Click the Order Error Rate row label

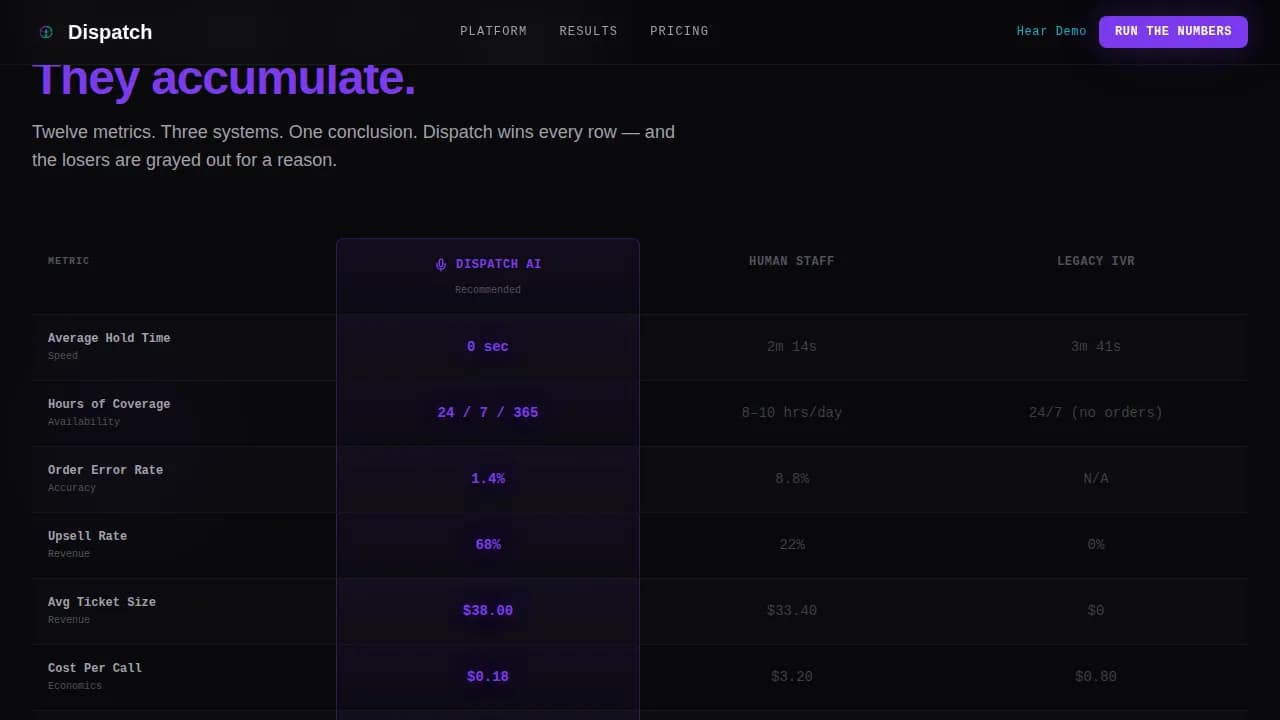(105, 470)
